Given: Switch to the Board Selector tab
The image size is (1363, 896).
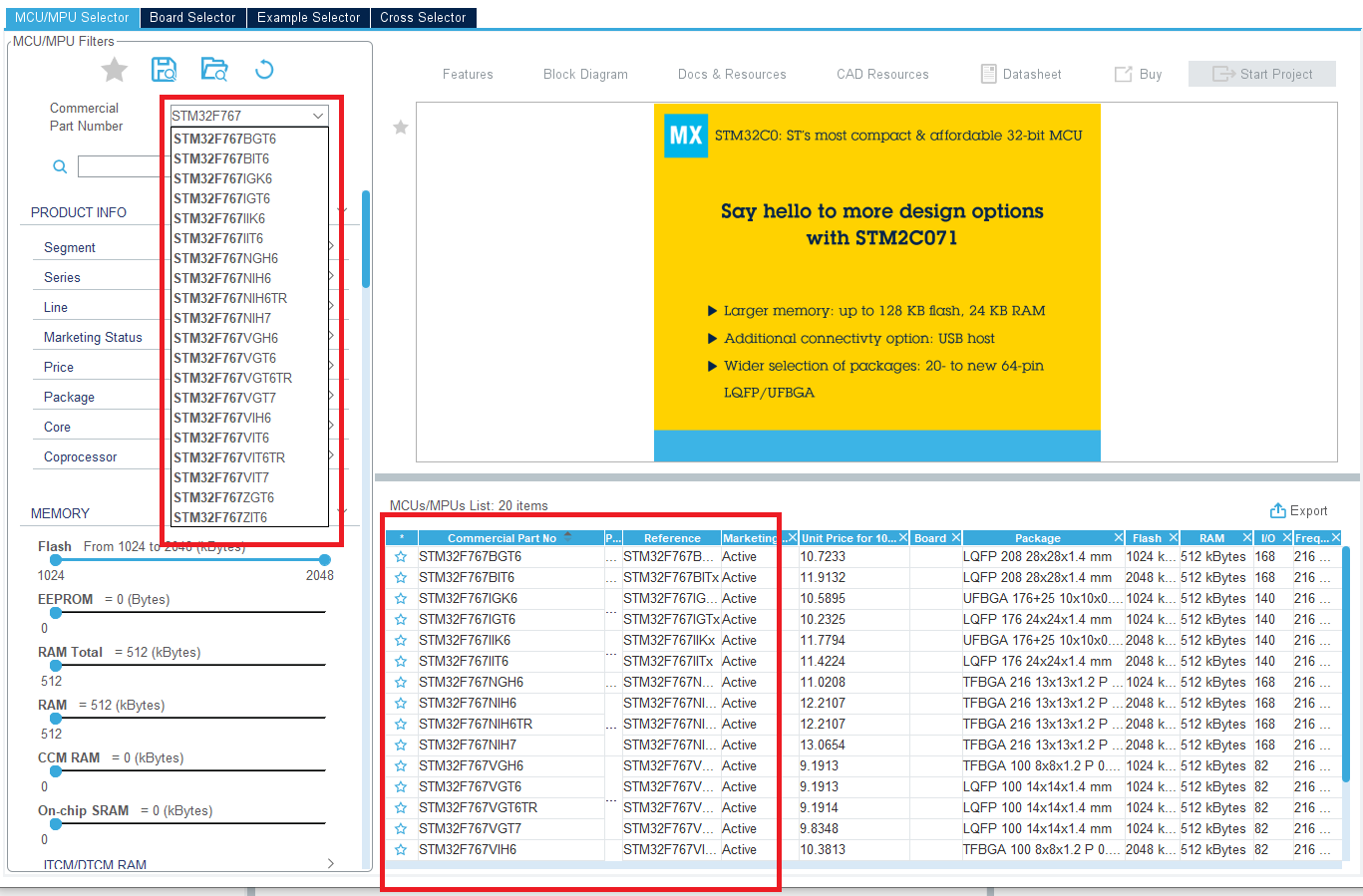Looking at the screenshot, I should coord(192,17).
